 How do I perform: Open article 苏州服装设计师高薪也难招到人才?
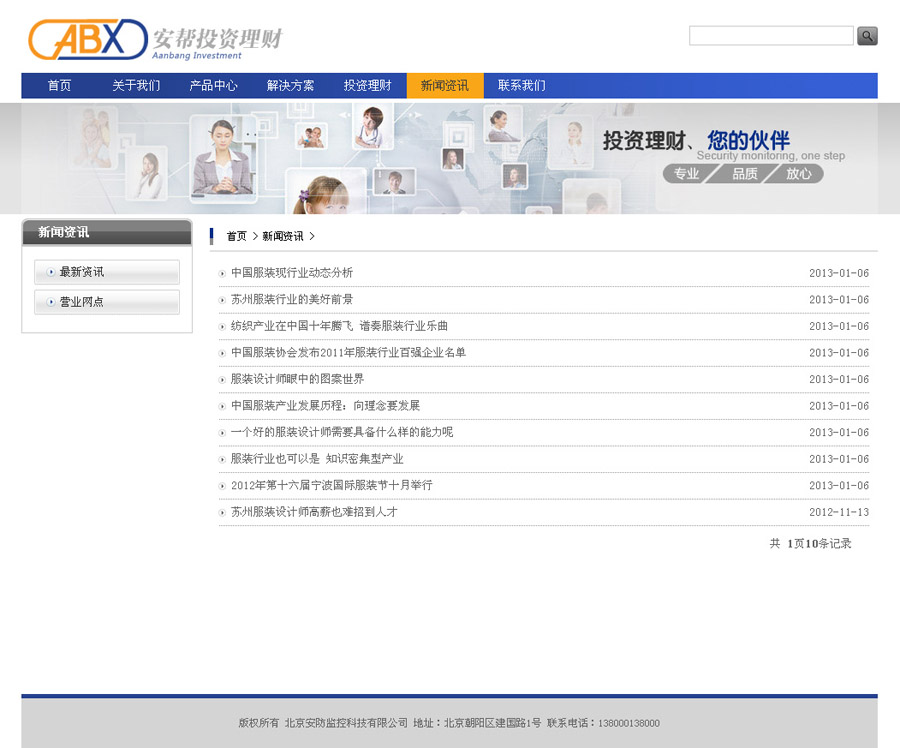314,511
